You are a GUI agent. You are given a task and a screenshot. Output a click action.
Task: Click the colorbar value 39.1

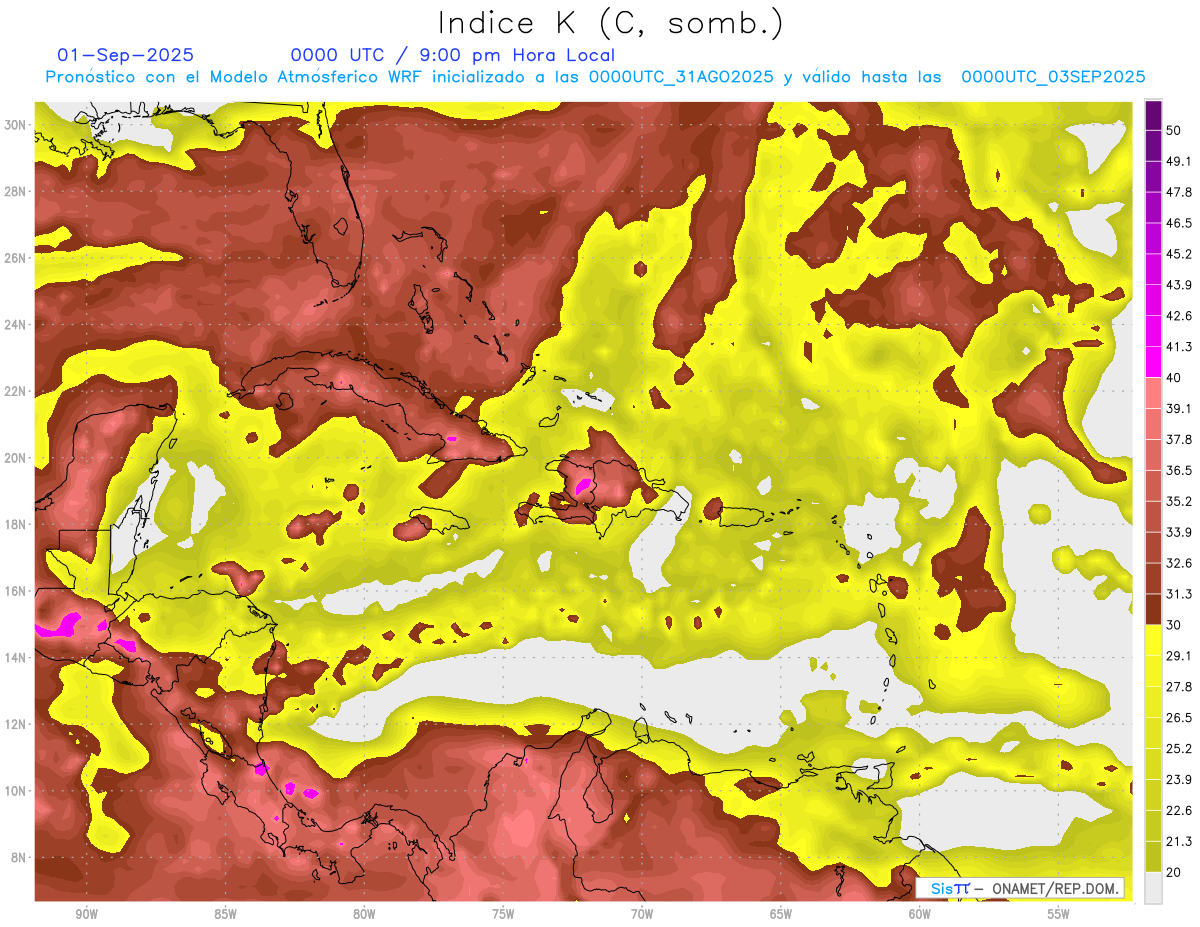[1179, 409]
